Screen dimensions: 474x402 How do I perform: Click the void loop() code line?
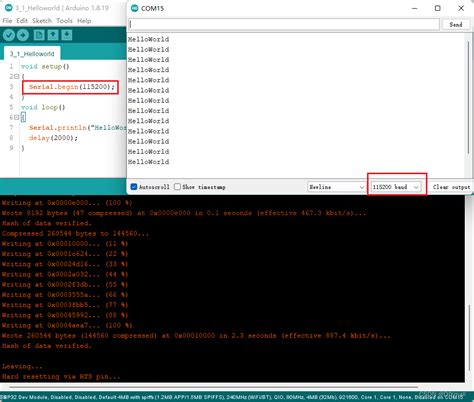coord(43,107)
